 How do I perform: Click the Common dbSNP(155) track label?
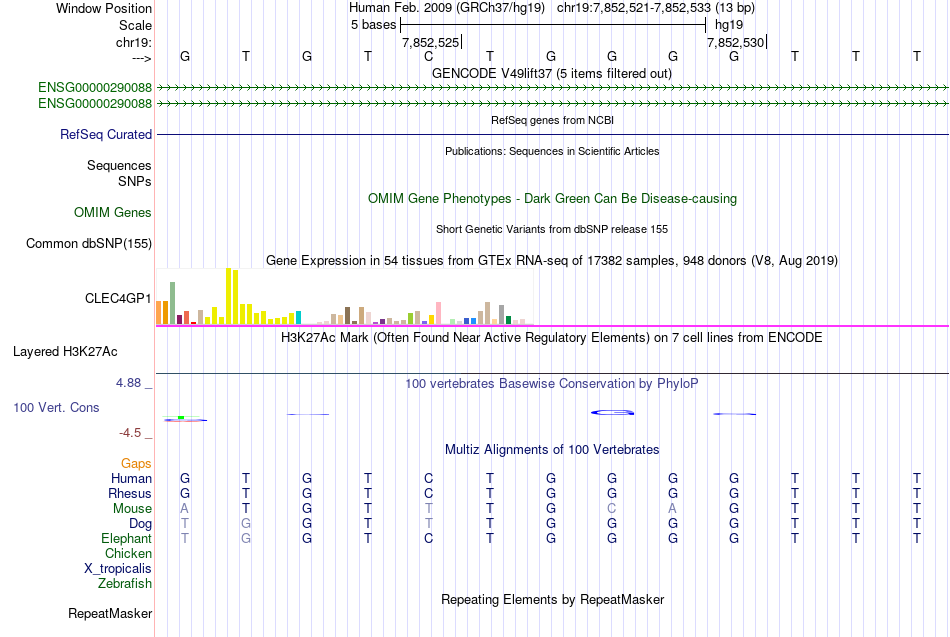click(x=89, y=244)
